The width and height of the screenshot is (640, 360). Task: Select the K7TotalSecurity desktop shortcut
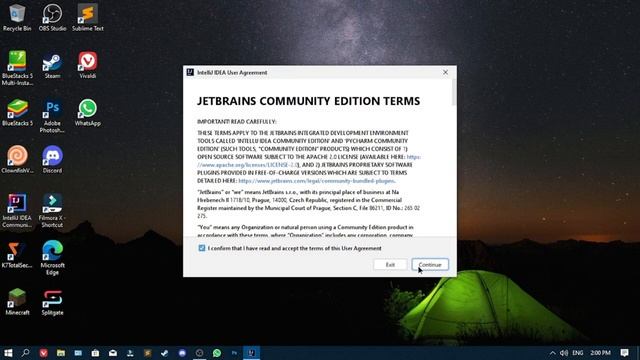17,254
